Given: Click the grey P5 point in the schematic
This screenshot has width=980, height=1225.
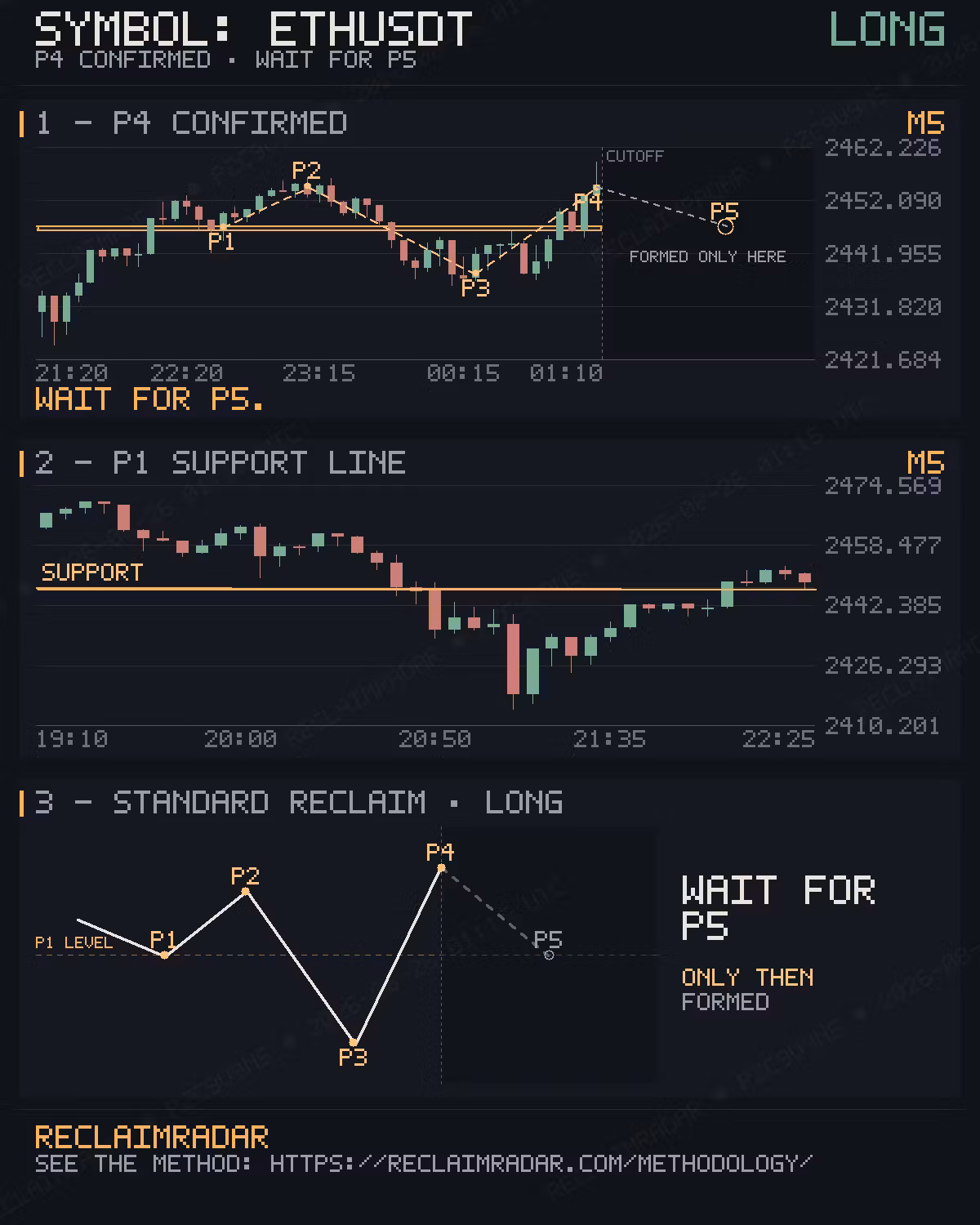Looking at the screenshot, I should 549,955.
